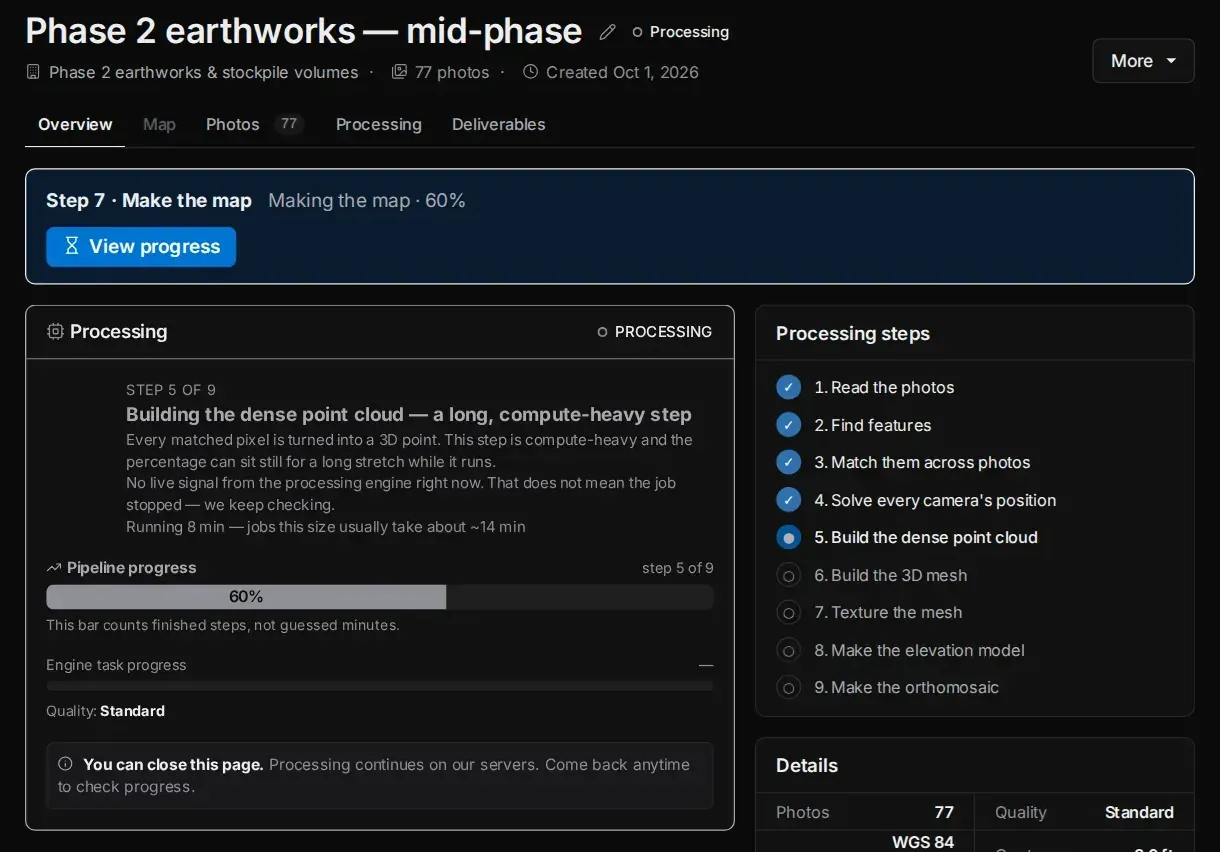Image resolution: width=1220 pixels, height=852 pixels.
Task: Click the empty circle for "7. Texture the mesh"
Action: click(789, 612)
